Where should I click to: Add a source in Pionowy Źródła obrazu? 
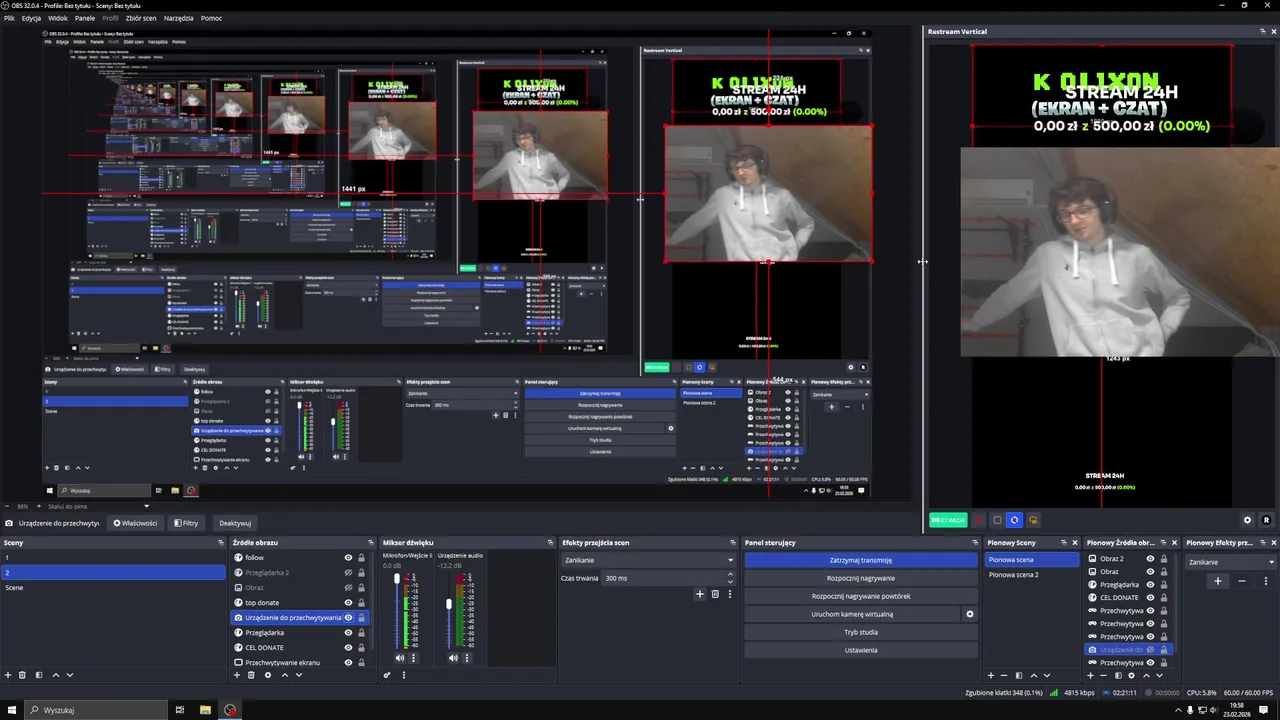[1091, 675]
